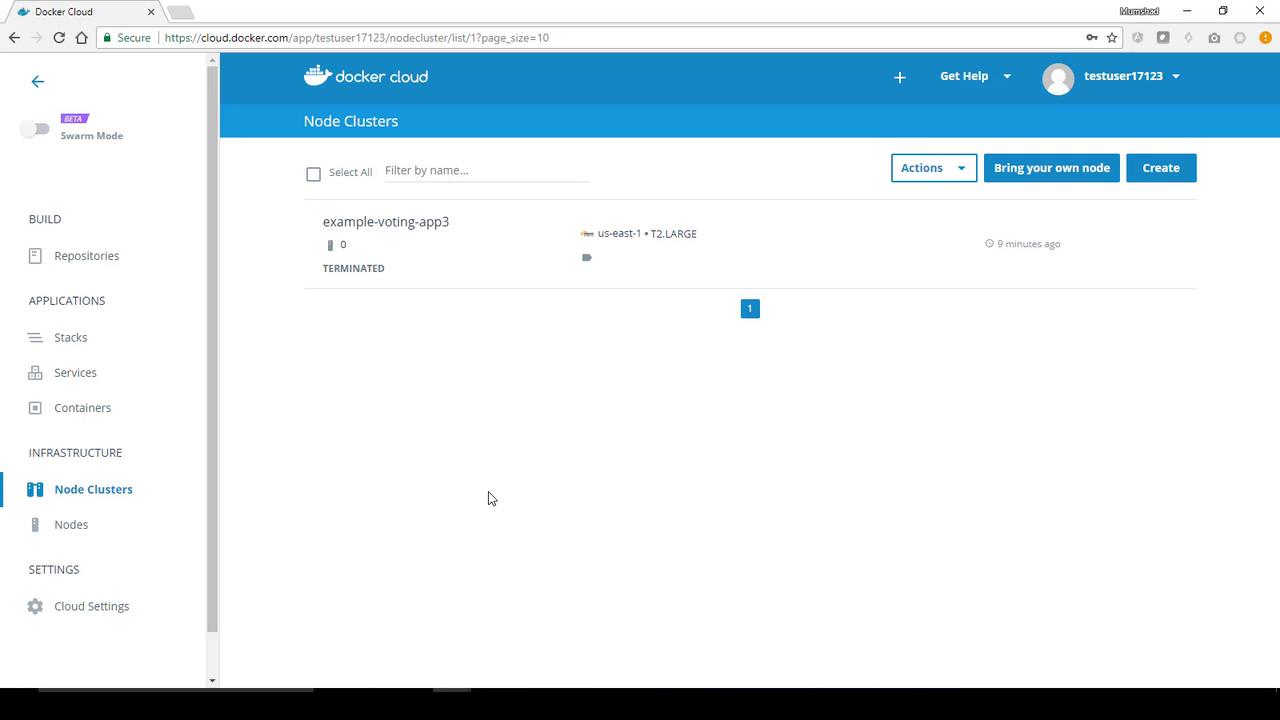
Task: Bookmark the page with the star icon
Action: [x=1112, y=38]
